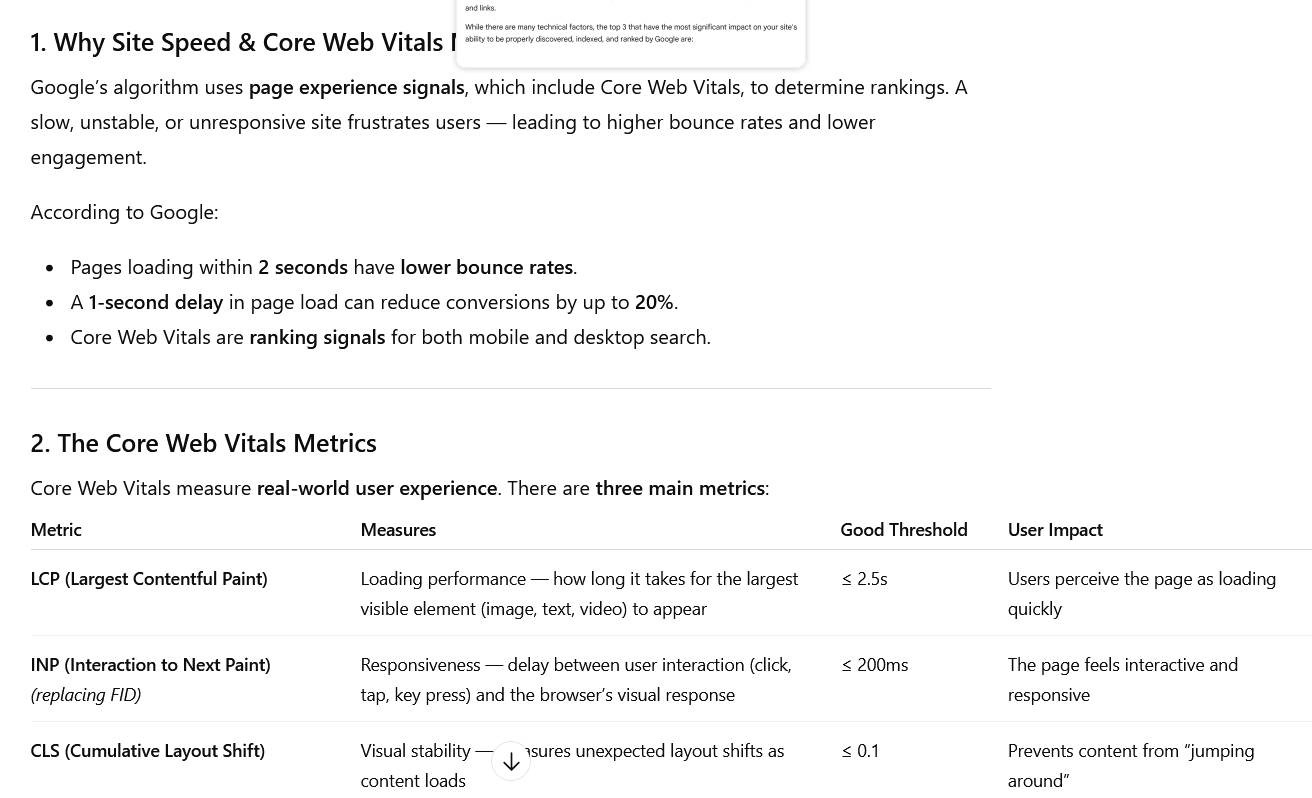Click the '≤ 0.1' threshold value

pyautogui.click(x=860, y=750)
